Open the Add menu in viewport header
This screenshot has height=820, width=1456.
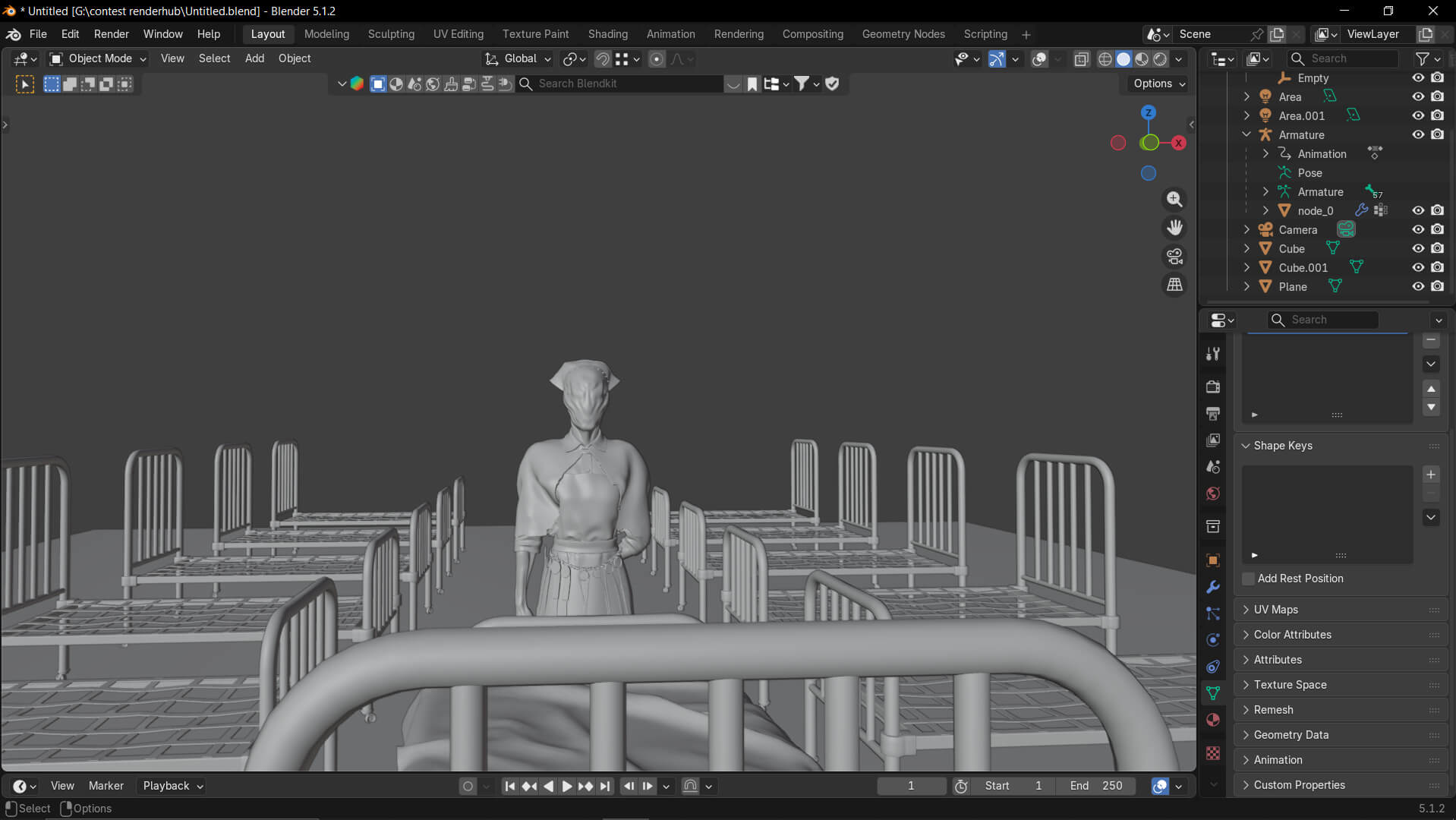coord(254,58)
